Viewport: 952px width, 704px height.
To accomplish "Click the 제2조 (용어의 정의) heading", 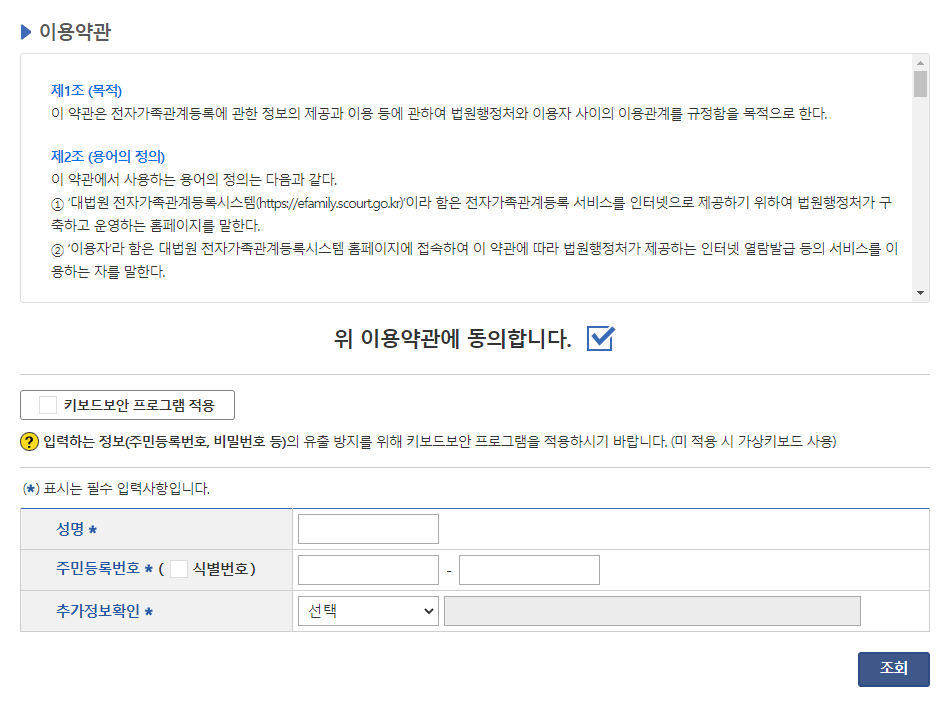I will [108, 157].
